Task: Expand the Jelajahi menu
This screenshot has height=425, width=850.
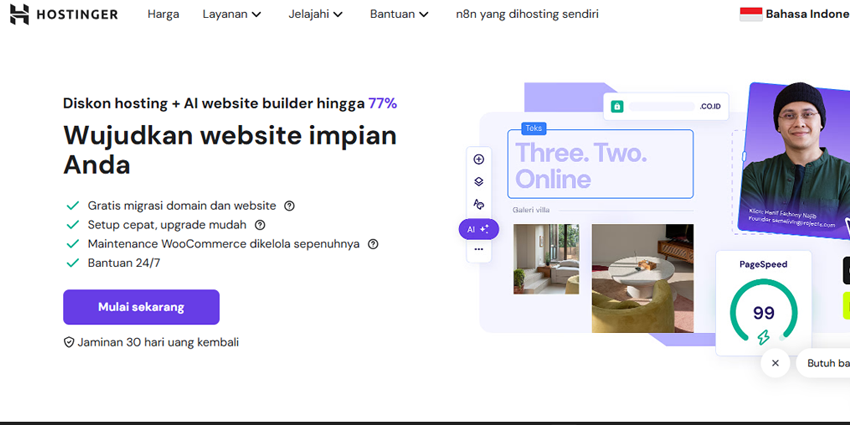Action: point(315,14)
